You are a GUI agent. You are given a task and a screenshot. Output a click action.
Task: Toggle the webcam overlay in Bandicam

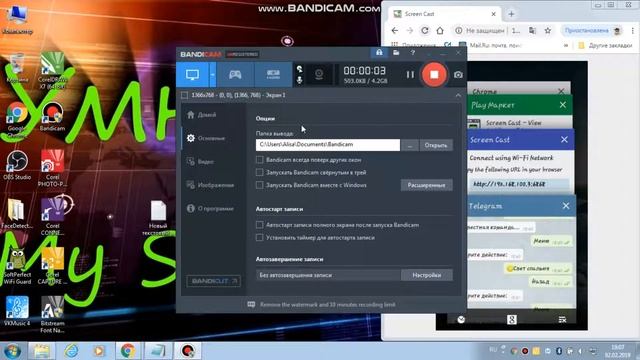pyautogui.click(x=319, y=75)
